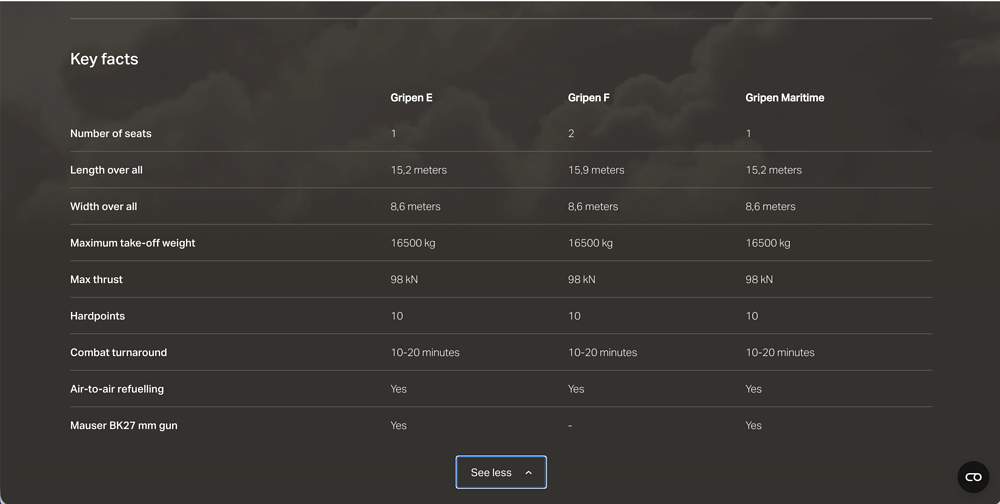The height and width of the screenshot is (504, 1000).
Task: Click the Length over all row label
Action: click(107, 170)
